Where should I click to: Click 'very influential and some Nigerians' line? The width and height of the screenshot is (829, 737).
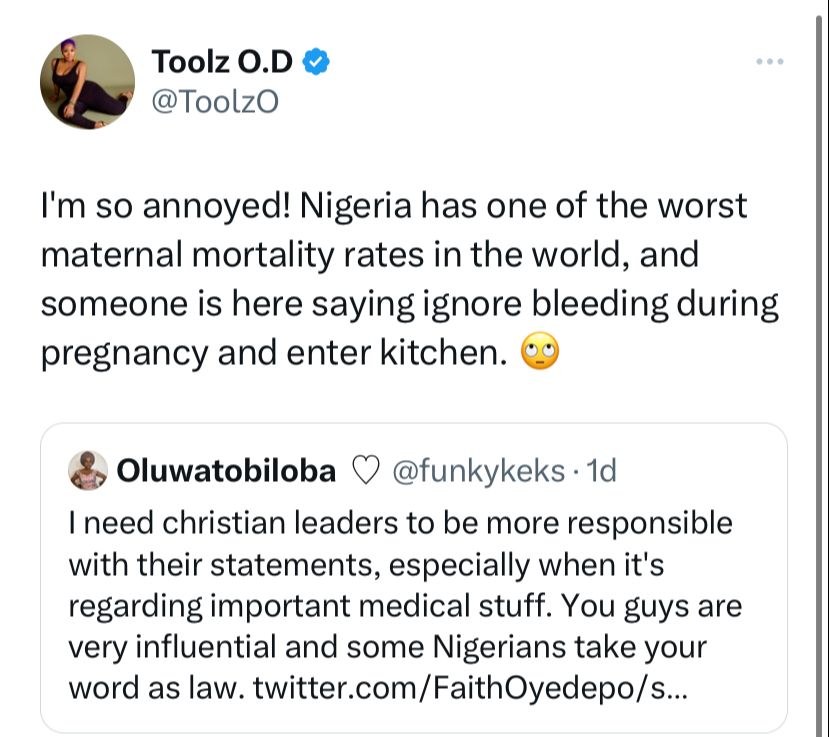pyautogui.click(x=388, y=647)
